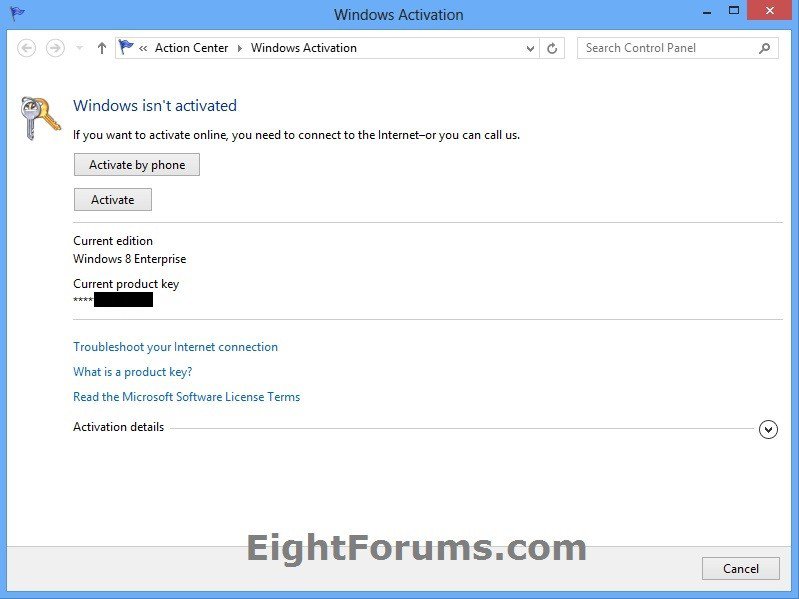Image resolution: width=799 pixels, height=599 pixels.
Task: Click the Windows isn't activated heading
Action: coord(155,105)
